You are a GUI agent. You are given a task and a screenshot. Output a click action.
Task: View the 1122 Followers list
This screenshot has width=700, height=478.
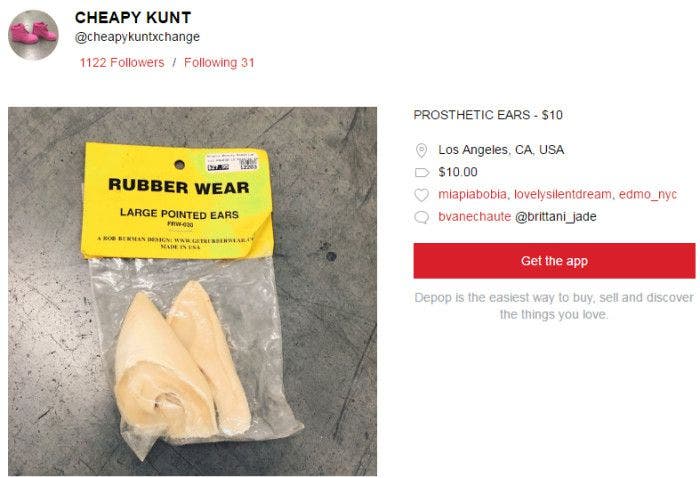[x=122, y=62]
